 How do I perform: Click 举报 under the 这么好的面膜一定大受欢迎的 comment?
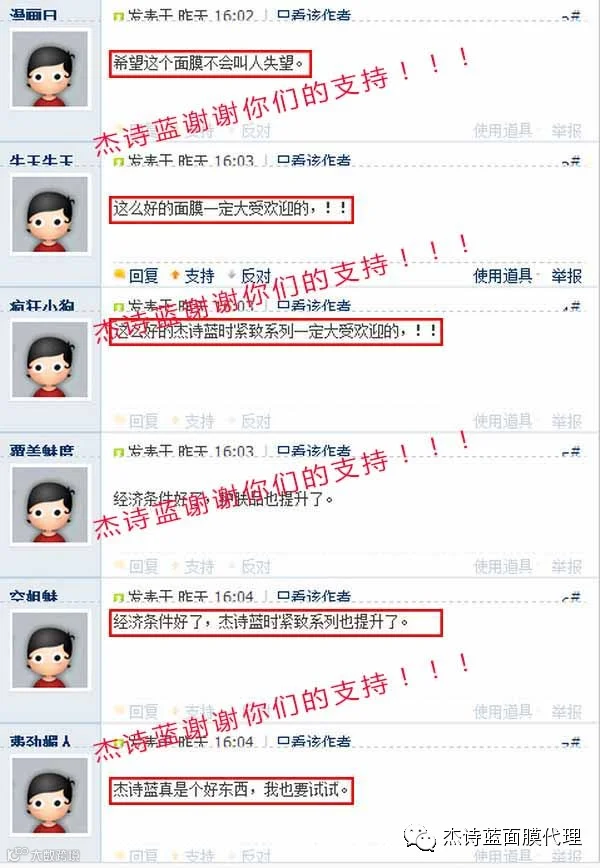point(566,275)
